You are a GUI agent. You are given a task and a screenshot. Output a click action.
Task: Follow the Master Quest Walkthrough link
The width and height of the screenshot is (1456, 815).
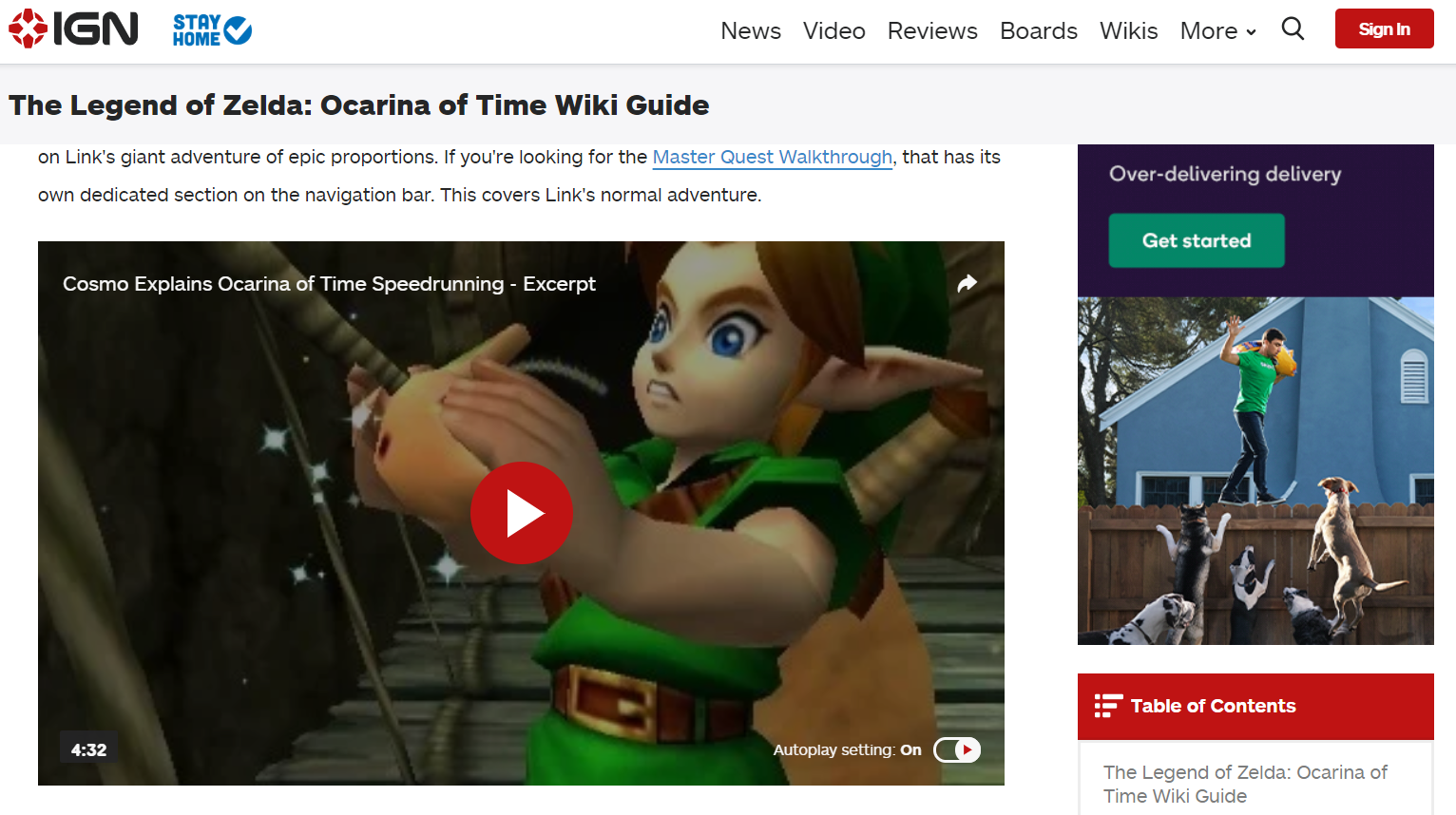(773, 157)
